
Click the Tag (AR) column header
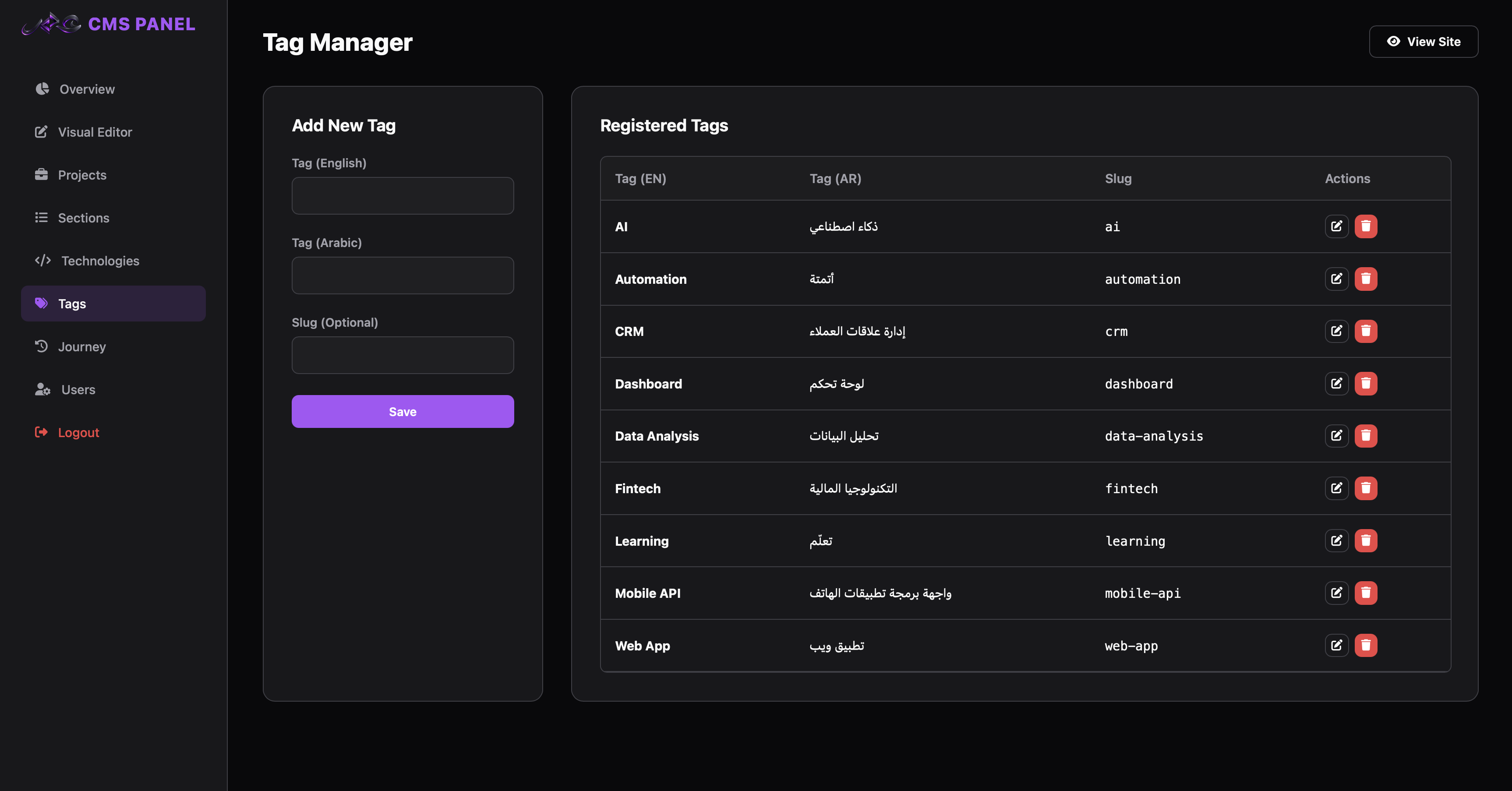(835, 178)
